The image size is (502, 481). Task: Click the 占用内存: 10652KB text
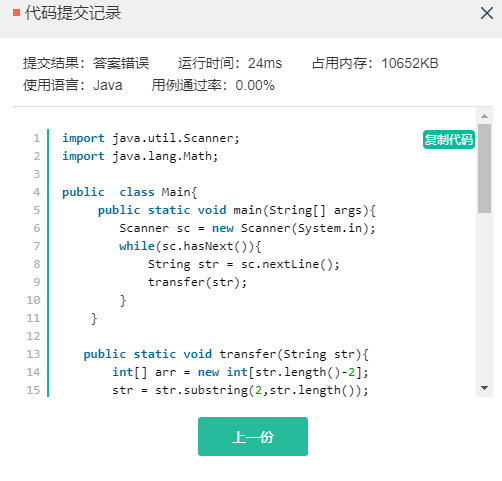375,63
